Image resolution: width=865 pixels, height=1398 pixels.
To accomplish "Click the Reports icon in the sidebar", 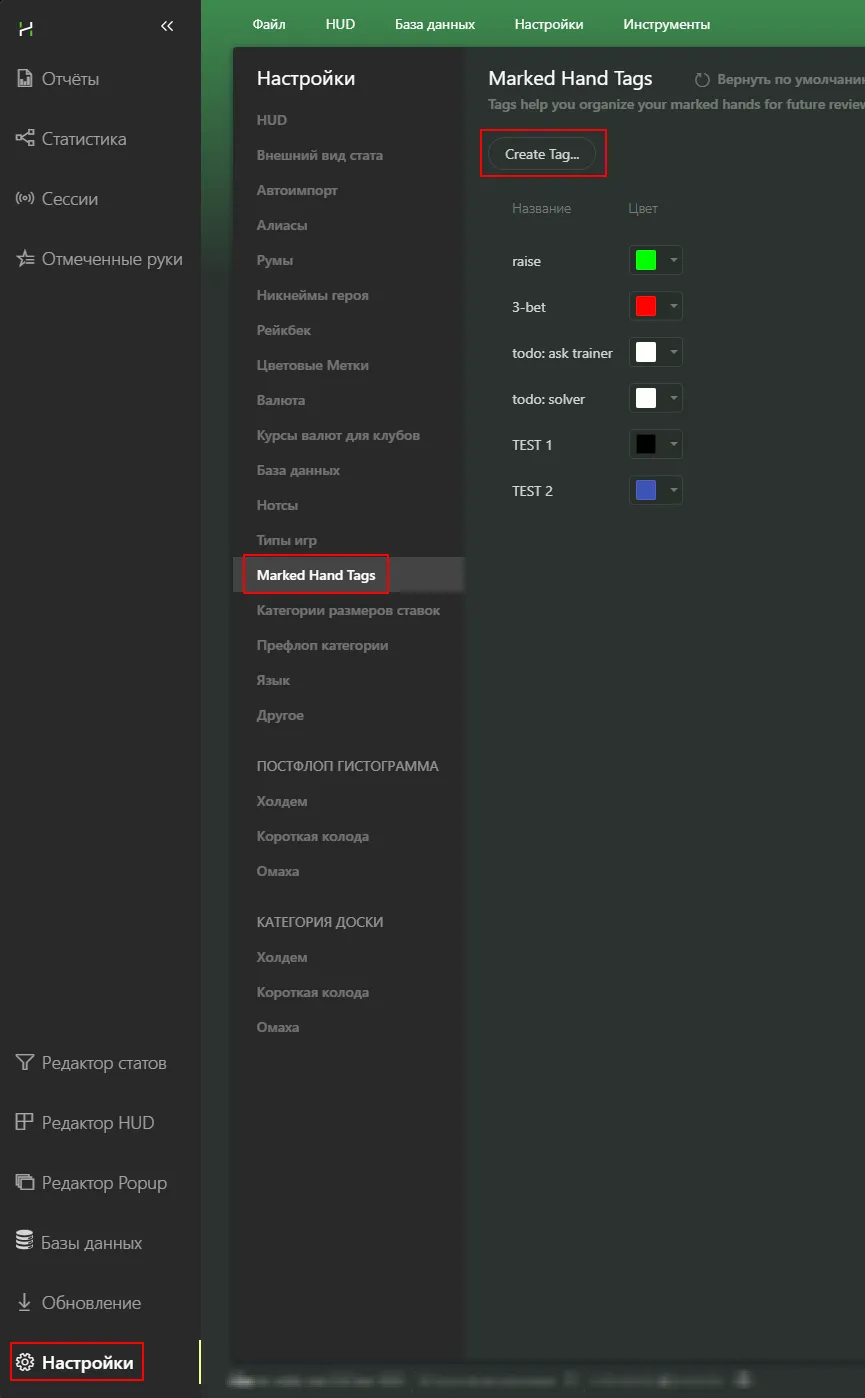I will (x=25, y=79).
